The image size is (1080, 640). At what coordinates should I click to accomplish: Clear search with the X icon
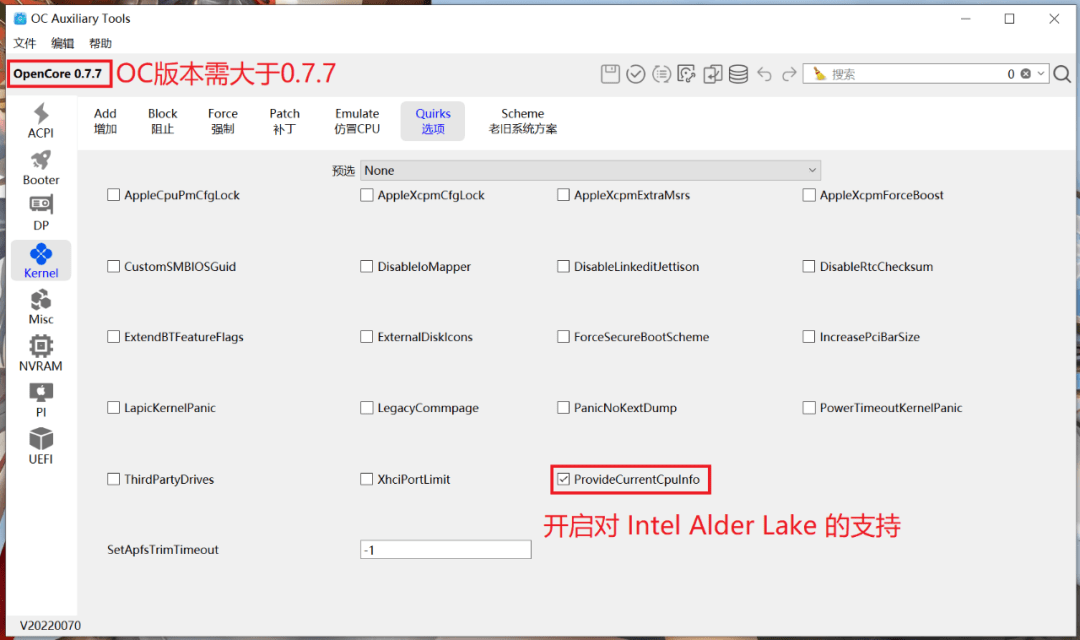click(x=1026, y=74)
